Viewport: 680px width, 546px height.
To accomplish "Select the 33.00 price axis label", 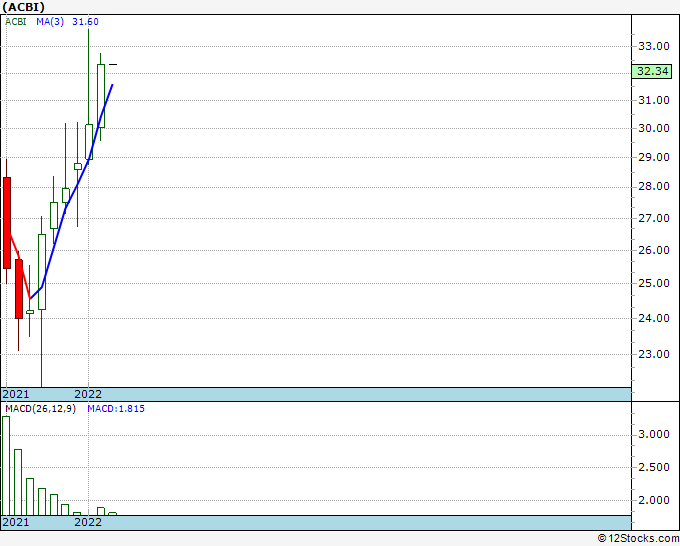I will [x=653, y=46].
